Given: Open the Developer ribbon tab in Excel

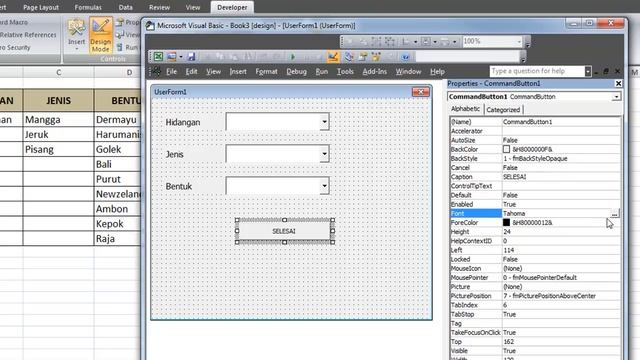Looking at the screenshot, I should click(232, 7).
